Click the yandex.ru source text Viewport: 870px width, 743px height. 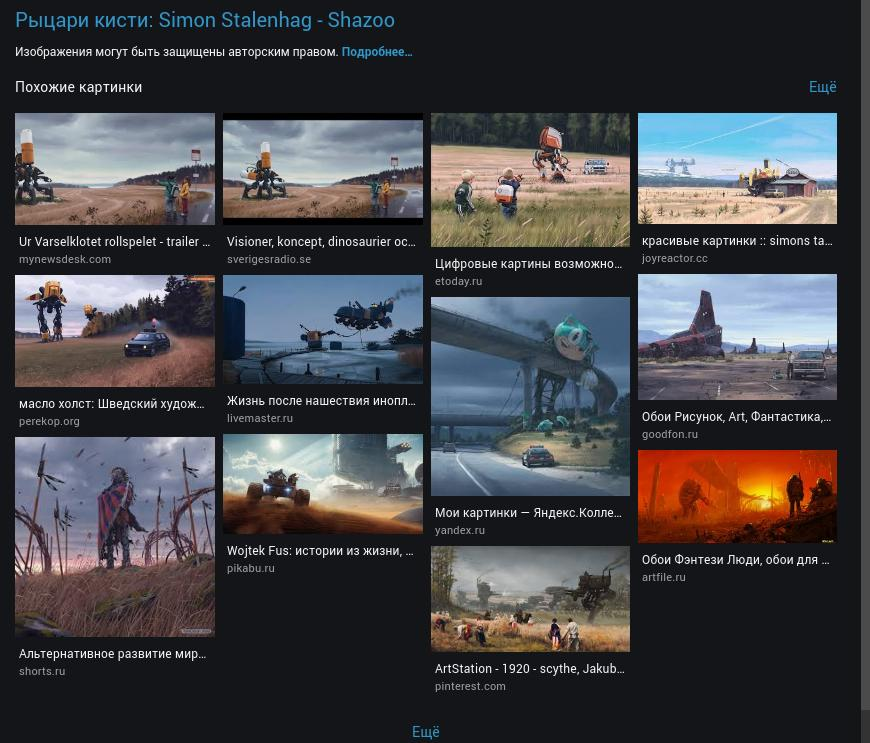pyautogui.click(x=460, y=530)
